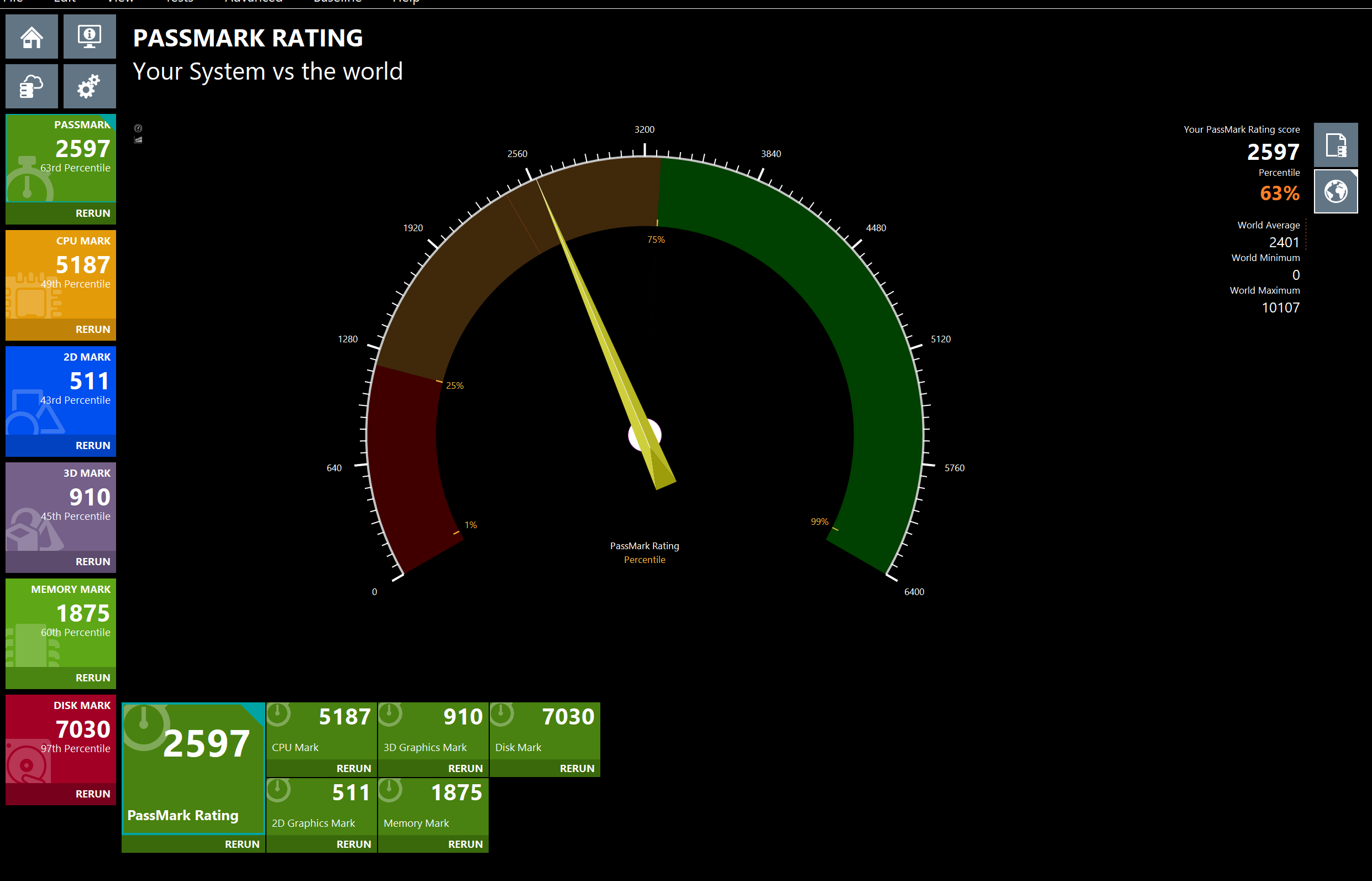Viewport: 1372px width, 881px height.
Task: Click the World Minimum 0 value
Action: pos(1295,275)
